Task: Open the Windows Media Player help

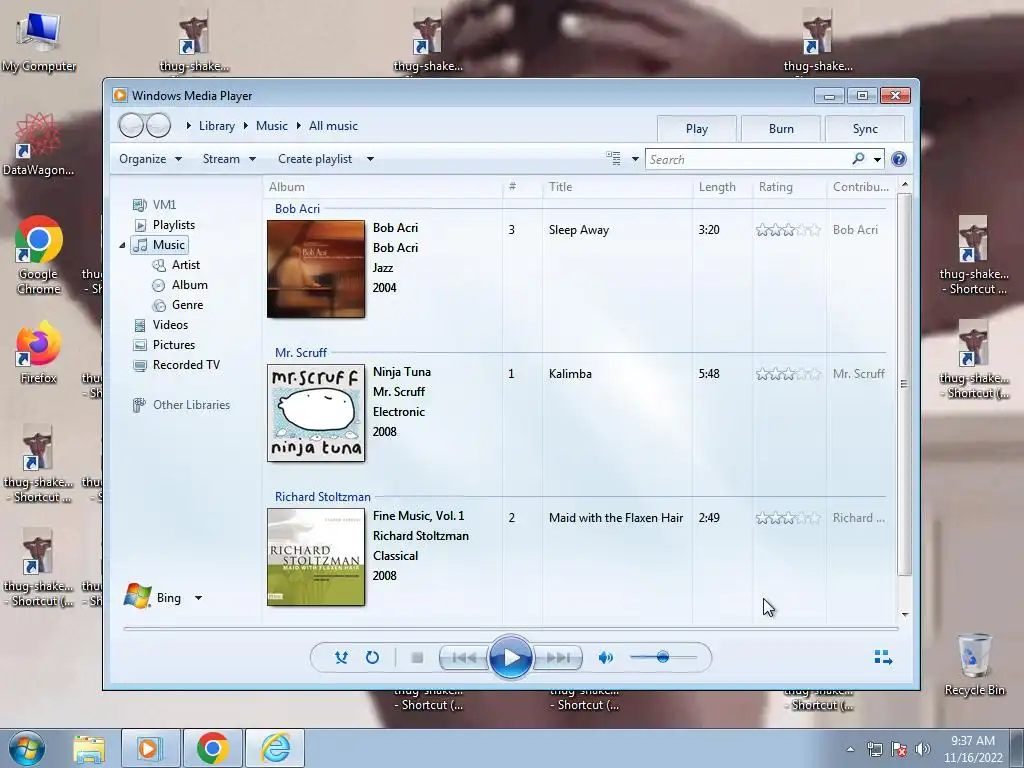Action: point(899,159)
